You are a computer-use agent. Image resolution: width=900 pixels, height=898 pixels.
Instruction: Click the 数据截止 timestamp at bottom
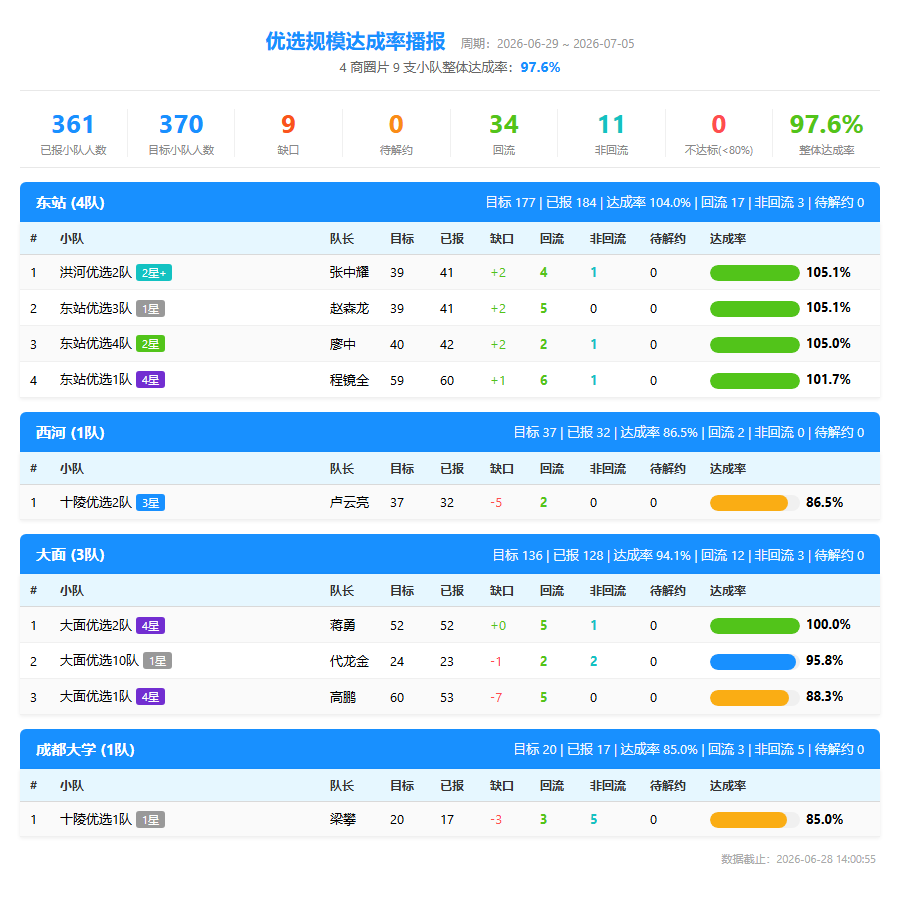pyautogui.click(x=798, y=859)
